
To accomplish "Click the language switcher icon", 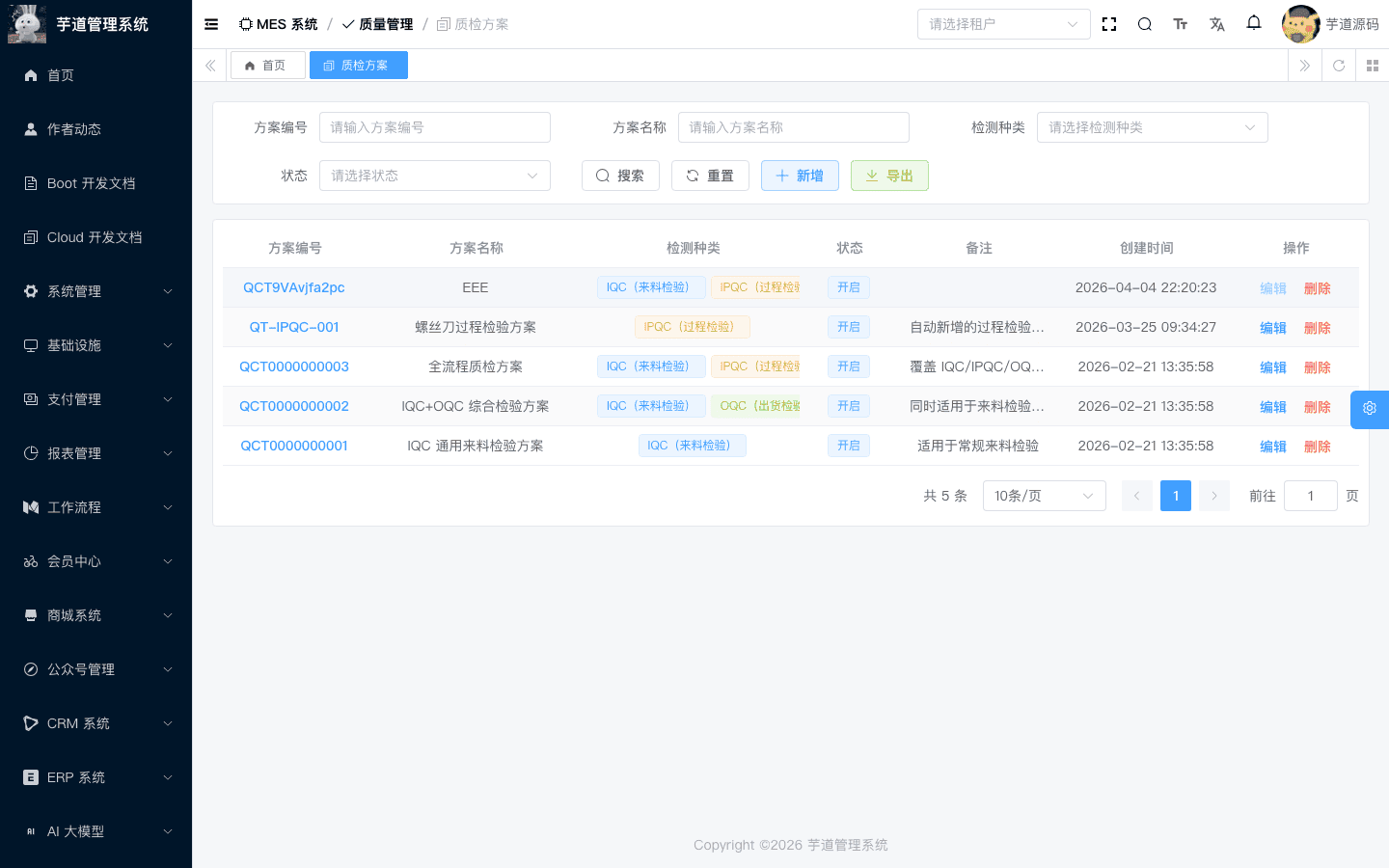I will [1217, 23].
